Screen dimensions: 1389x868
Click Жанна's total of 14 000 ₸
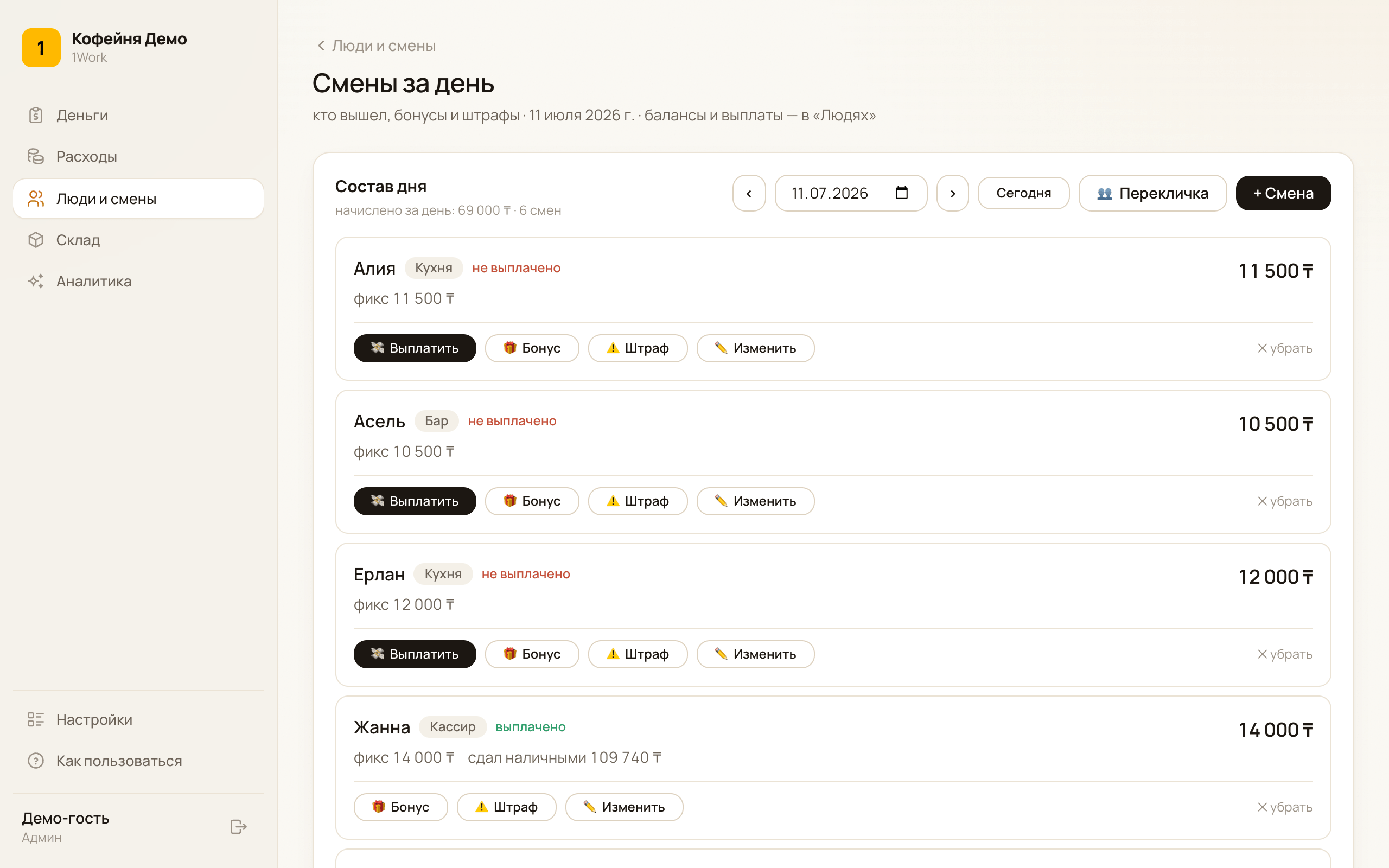click(x=1276, y=730)
